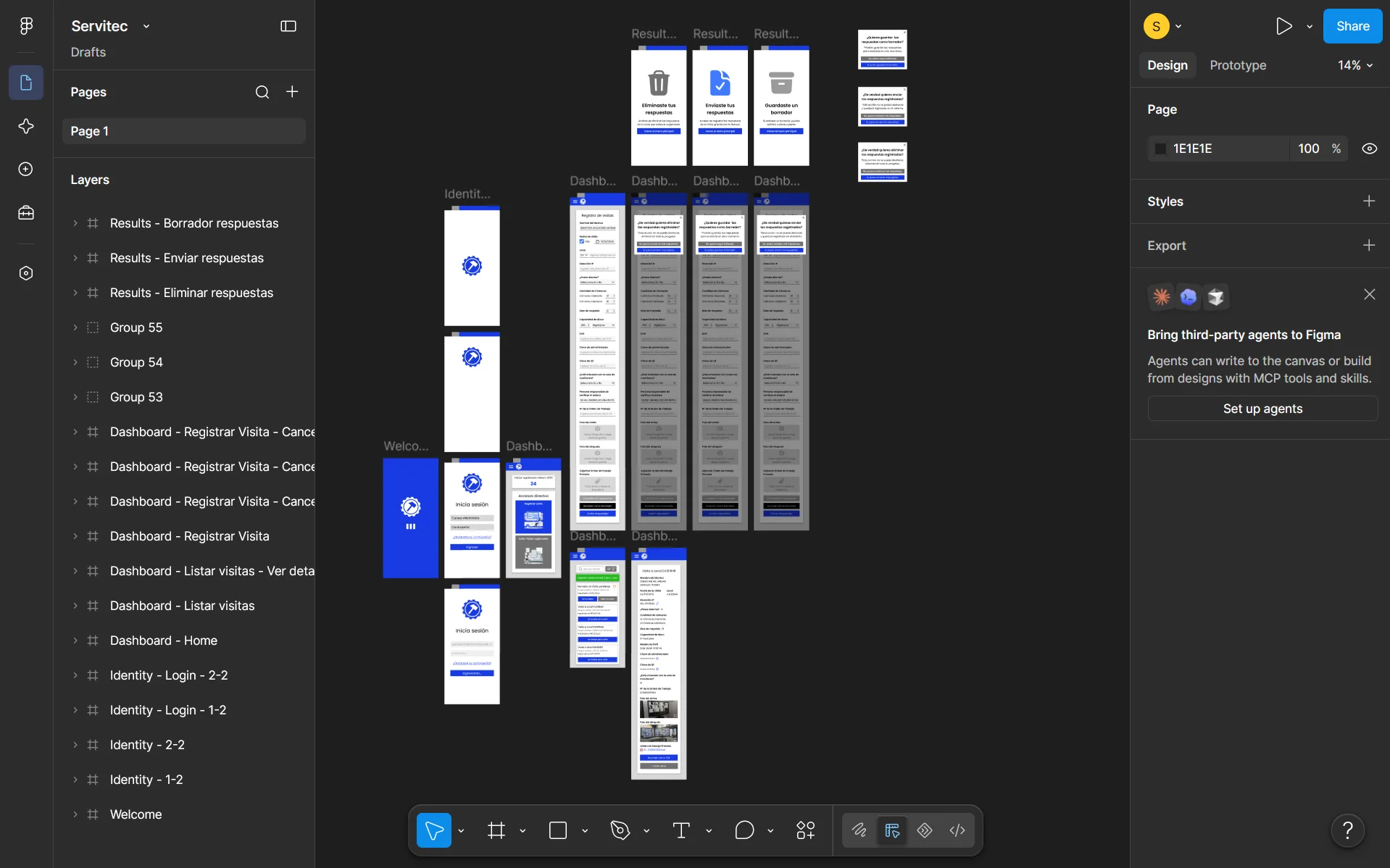Select the Text tool in toolbar
1390x868 pixels.
point(681,830)
